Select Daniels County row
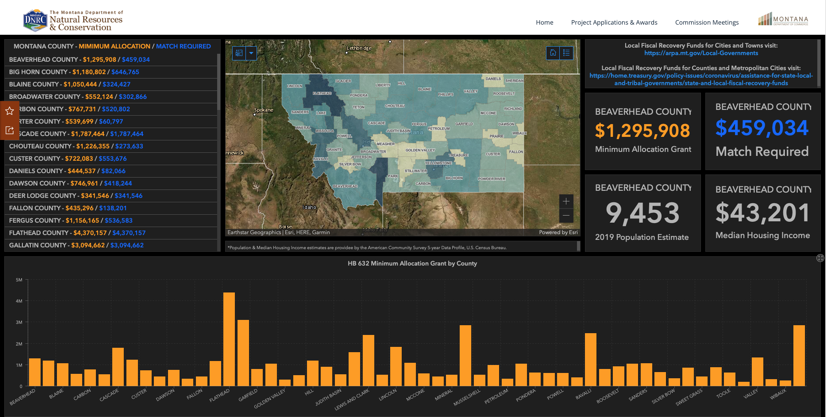 coord(111,171)
